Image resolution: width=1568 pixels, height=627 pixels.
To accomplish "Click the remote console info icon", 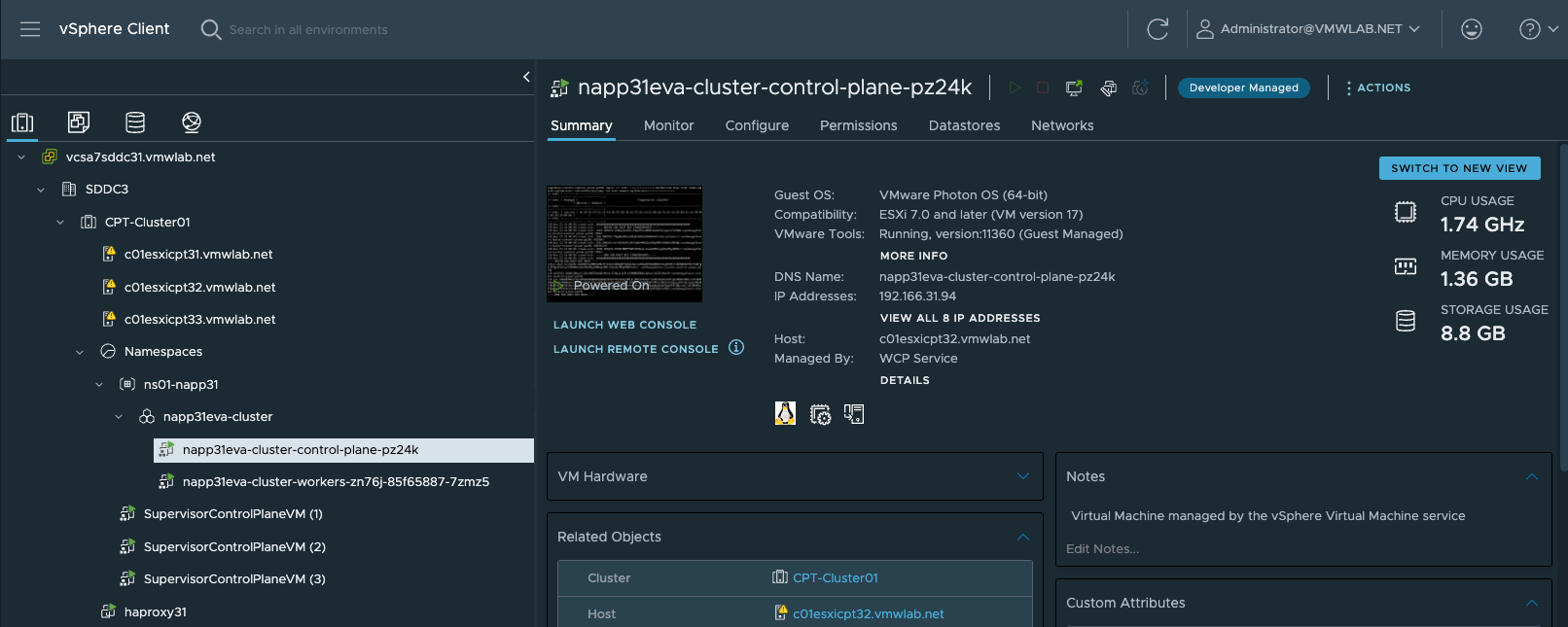I will click(736, 347).
